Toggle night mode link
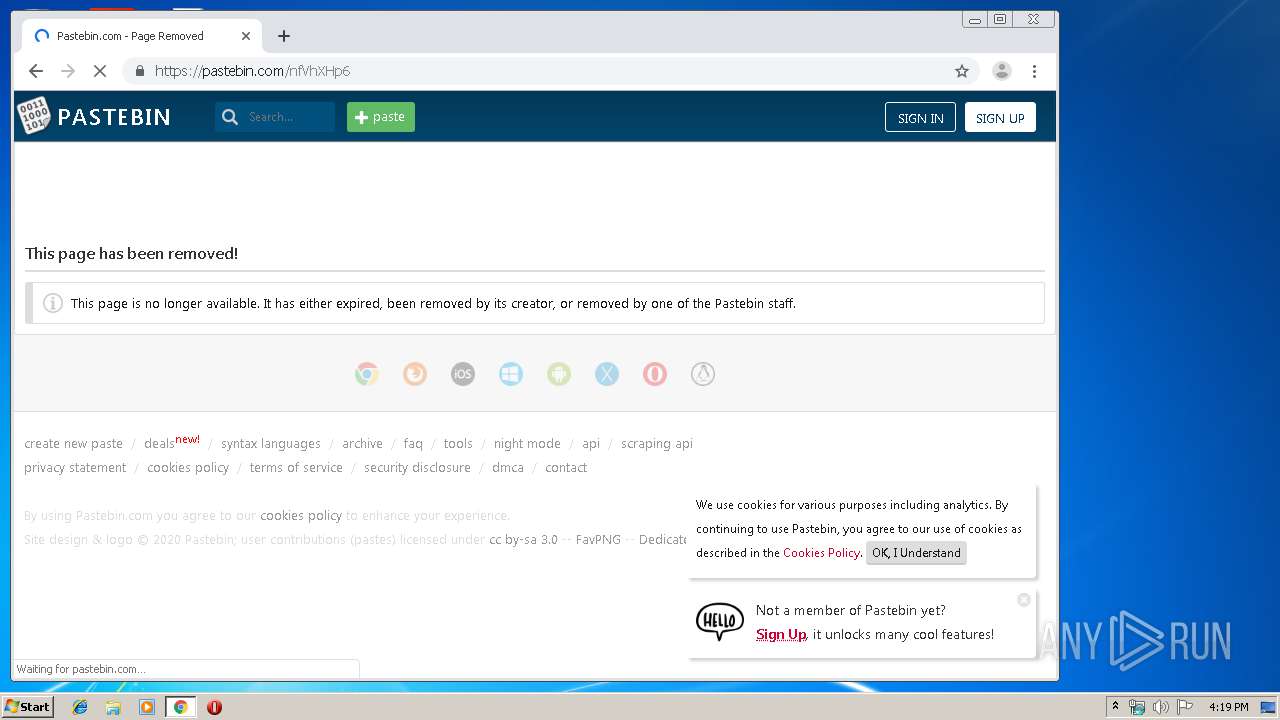Screen dimensions: 1280x720 (x=527, y=444)
